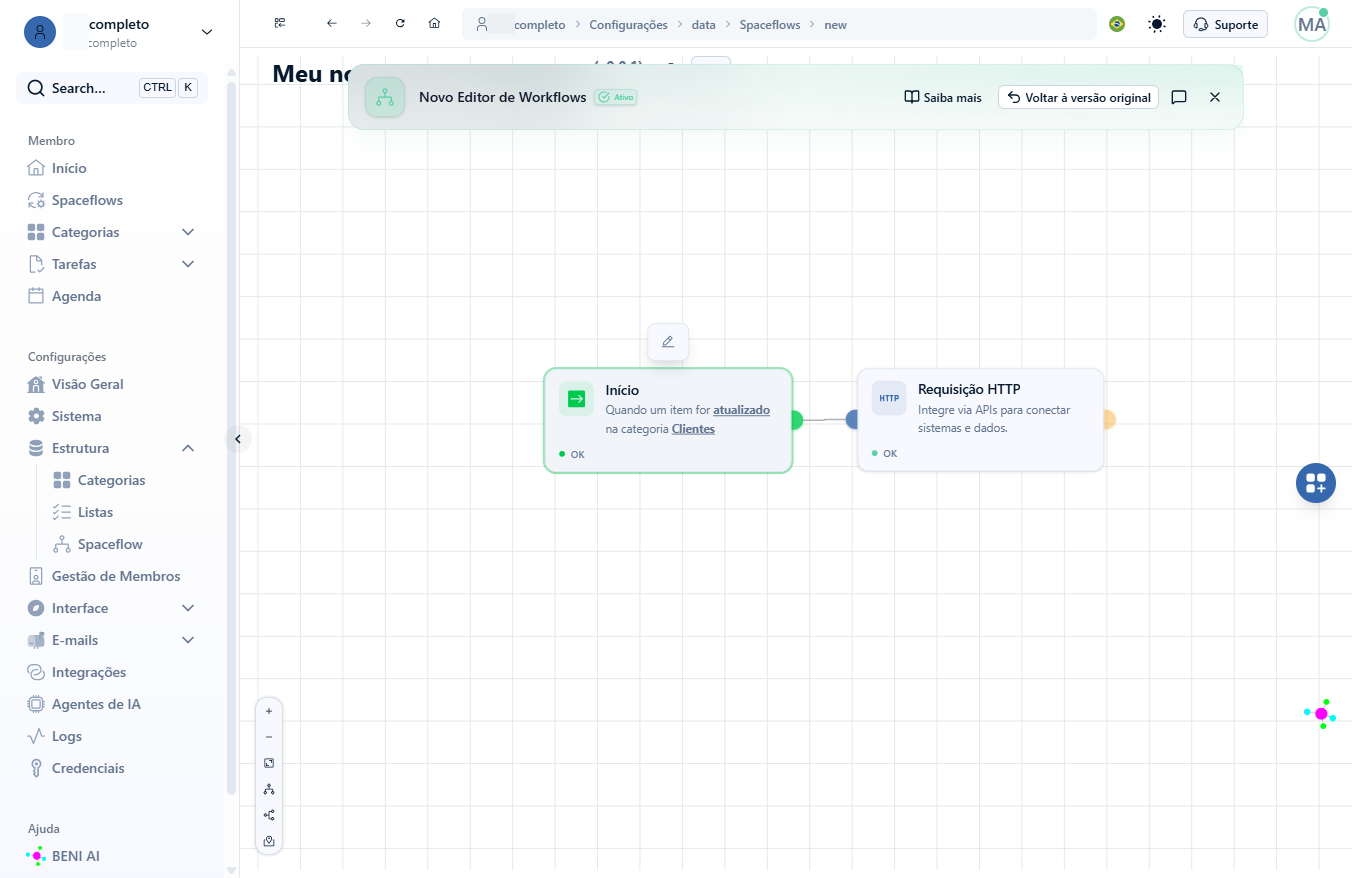Screen dimensions: 1352x878
Task: Toggle the minimap icon in canvas controls
Action: click(x=269, y=841)
